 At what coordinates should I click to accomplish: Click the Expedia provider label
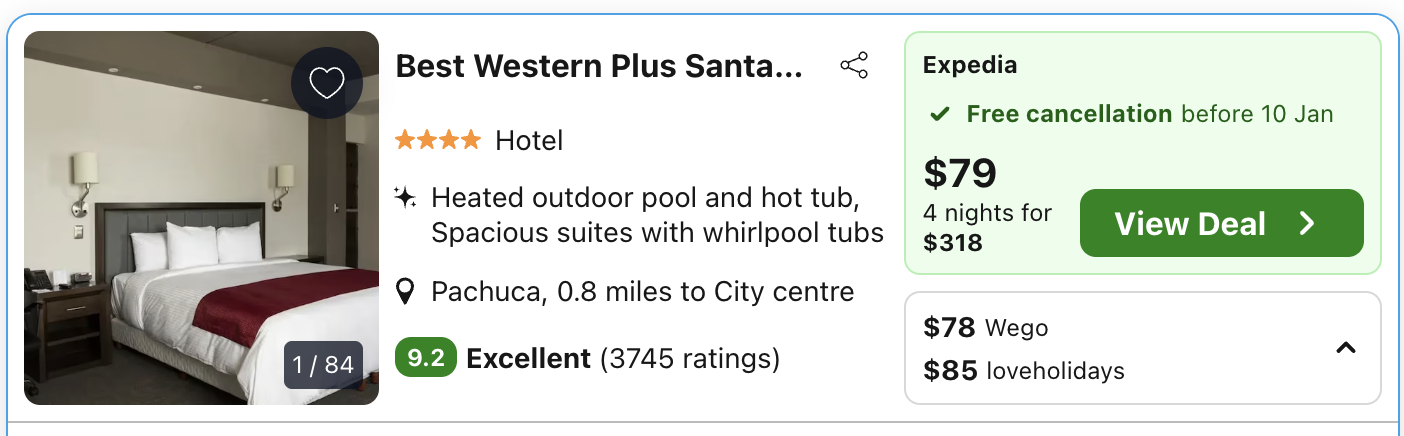pyautogui.click(x=970, y=66)
